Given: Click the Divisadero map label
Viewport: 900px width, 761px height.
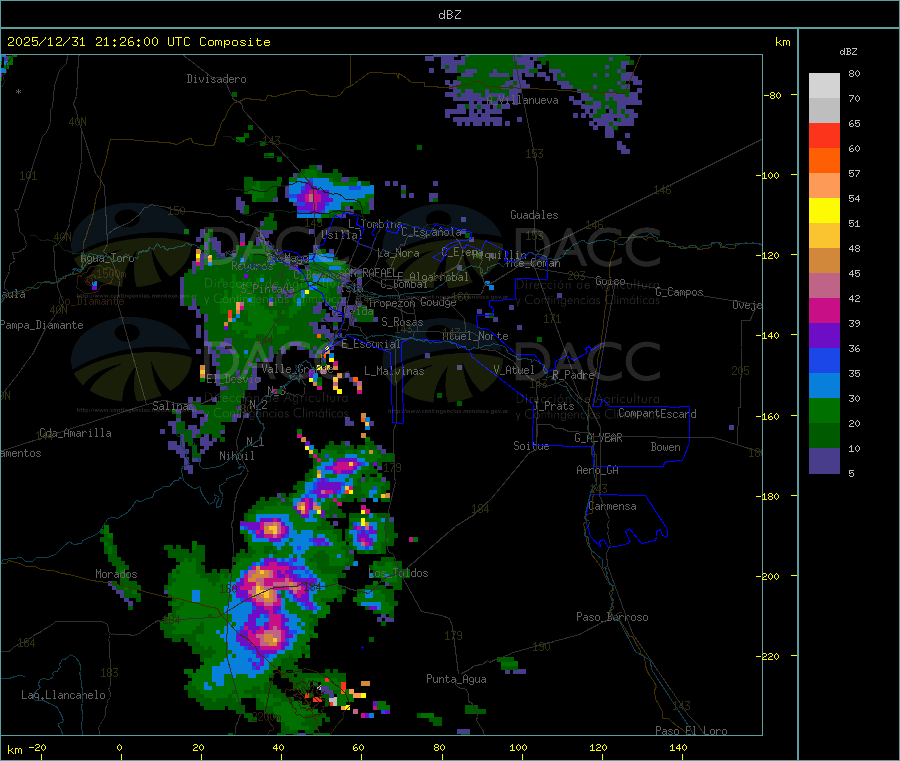Looking at the screenshot, I should [x=216, y=79].
